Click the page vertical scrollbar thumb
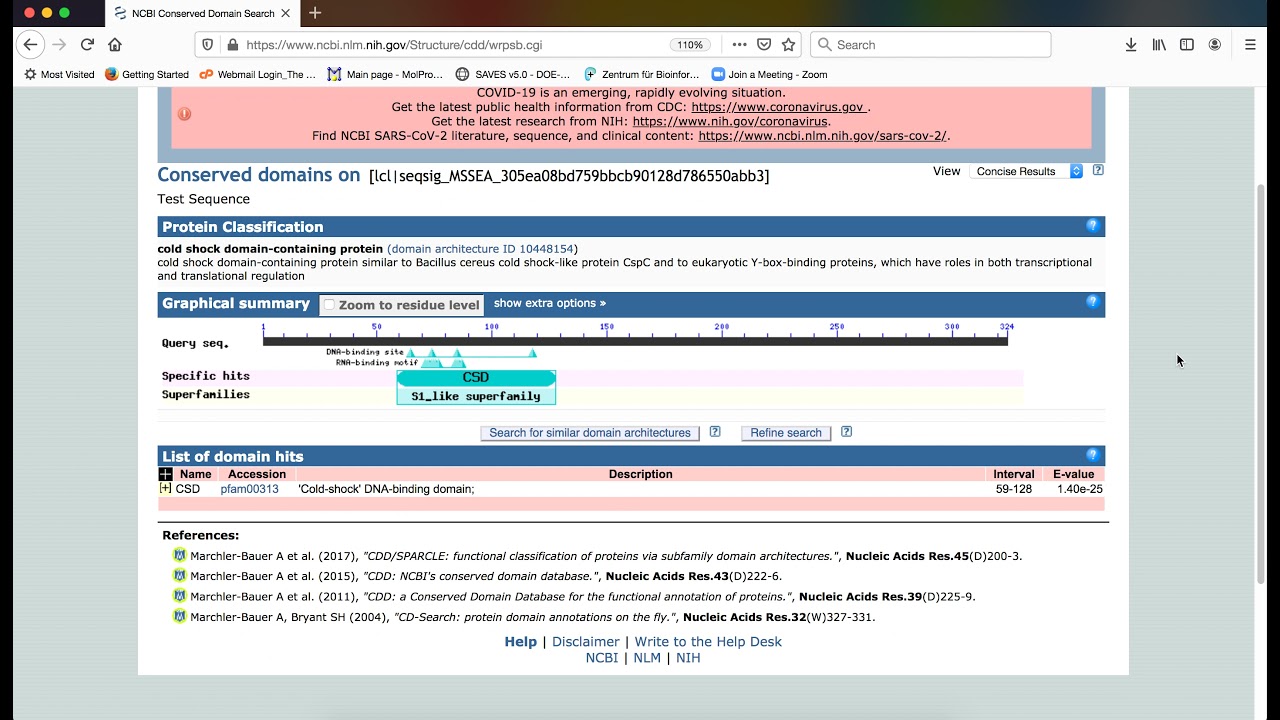 [x=1261, y=384]
